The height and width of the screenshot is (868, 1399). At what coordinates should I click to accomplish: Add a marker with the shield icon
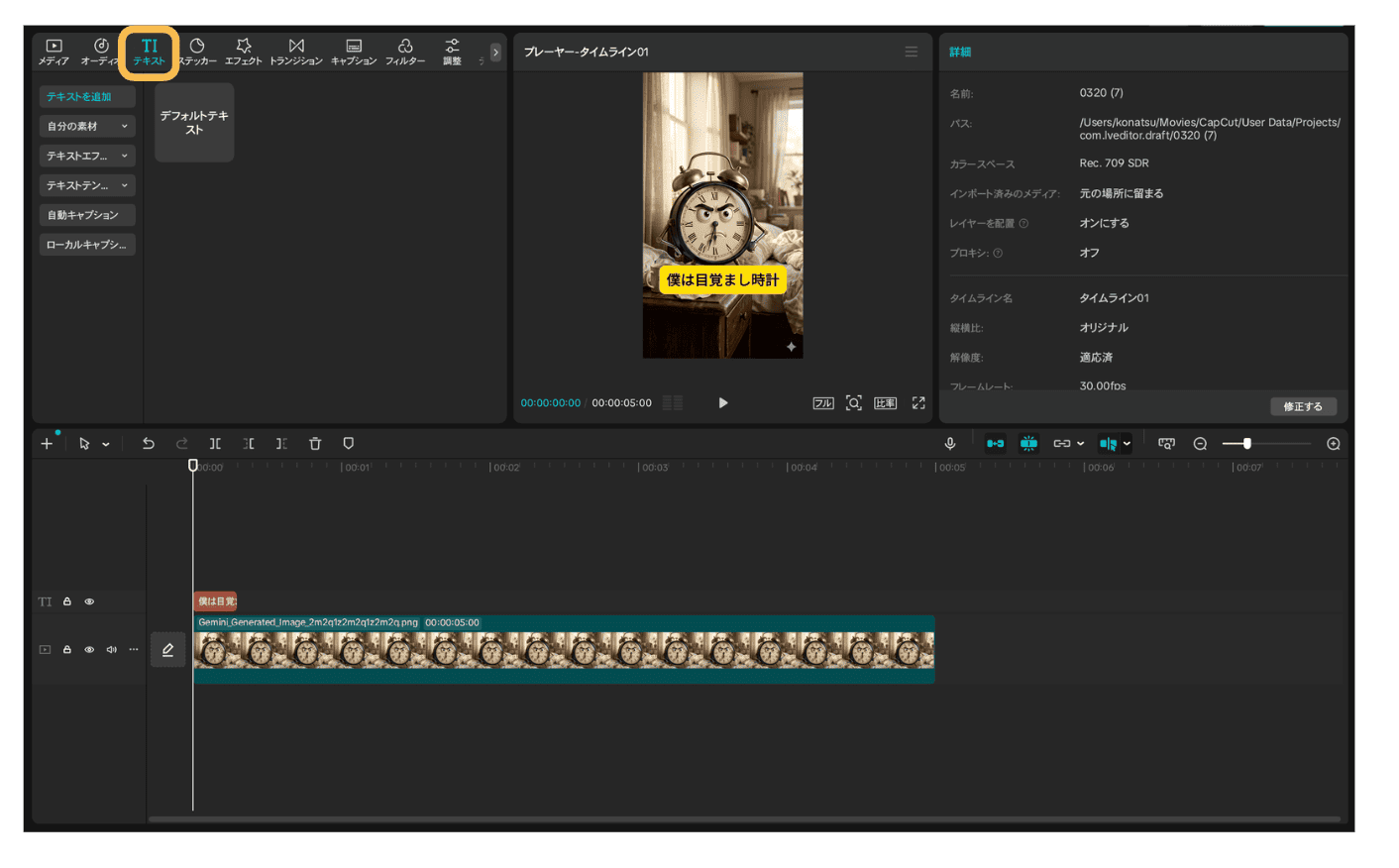348,444
